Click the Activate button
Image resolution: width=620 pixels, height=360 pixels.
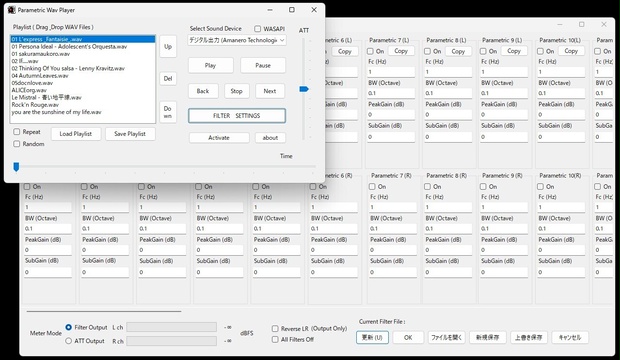tap(219, 138)
